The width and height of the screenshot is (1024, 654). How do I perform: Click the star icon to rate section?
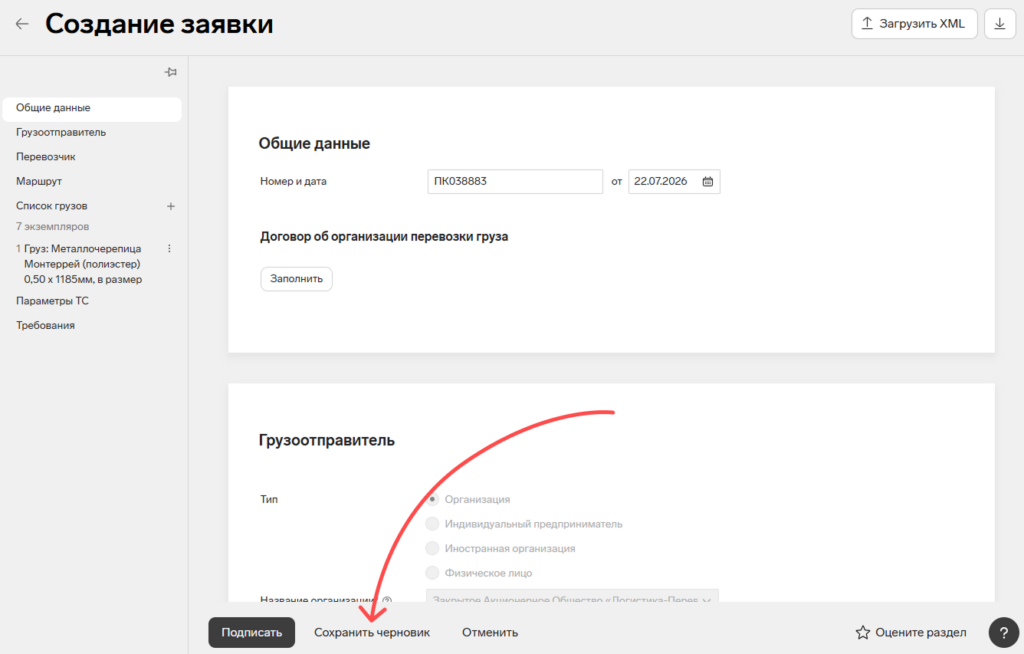coord(863,632)
